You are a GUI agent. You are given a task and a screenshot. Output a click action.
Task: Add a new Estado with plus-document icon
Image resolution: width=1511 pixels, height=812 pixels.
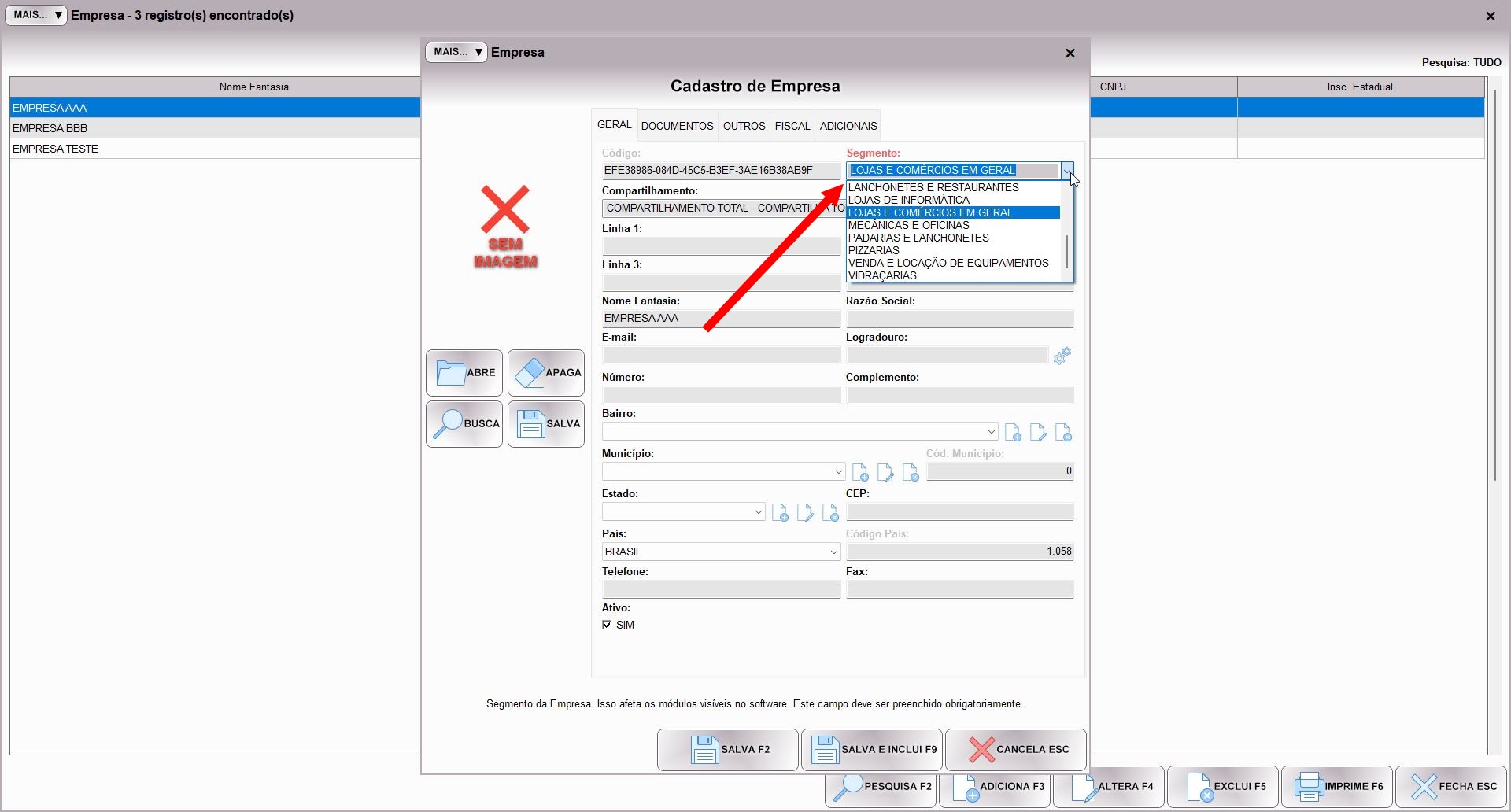pyautogui.click(x=780, y=512)
